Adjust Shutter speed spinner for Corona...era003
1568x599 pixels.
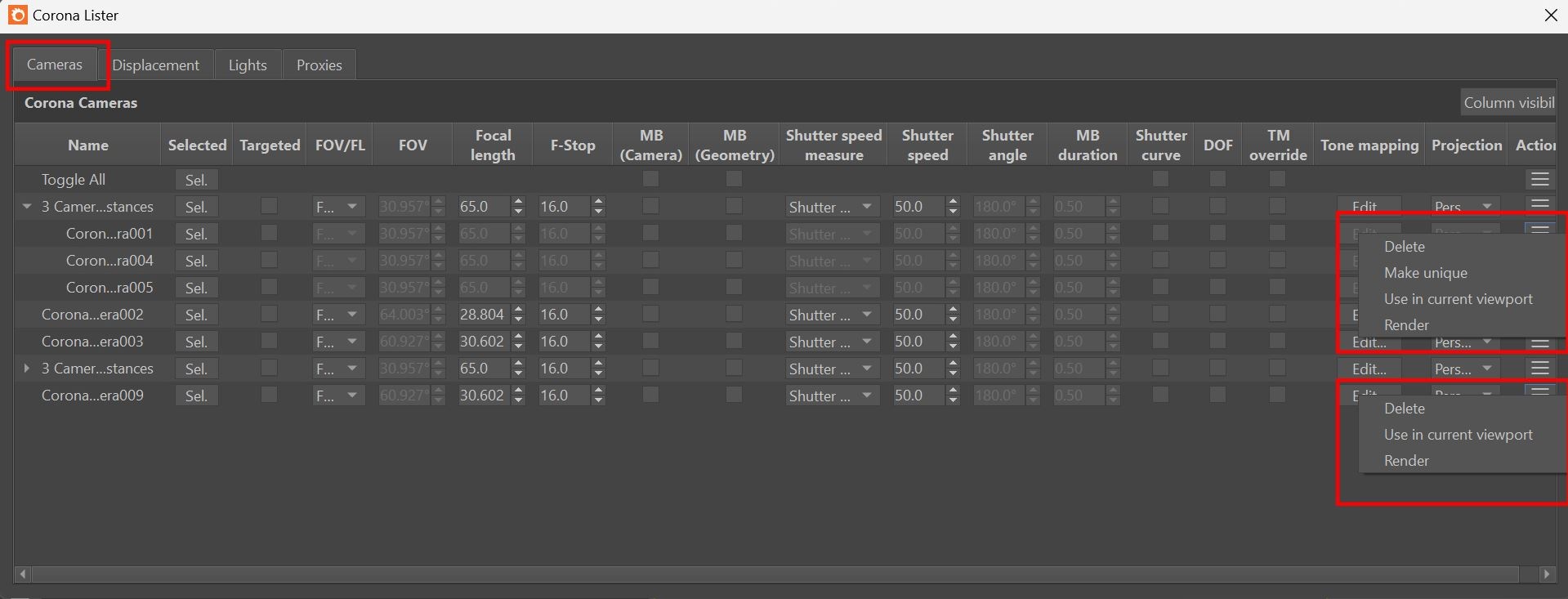tap(953, 342)
